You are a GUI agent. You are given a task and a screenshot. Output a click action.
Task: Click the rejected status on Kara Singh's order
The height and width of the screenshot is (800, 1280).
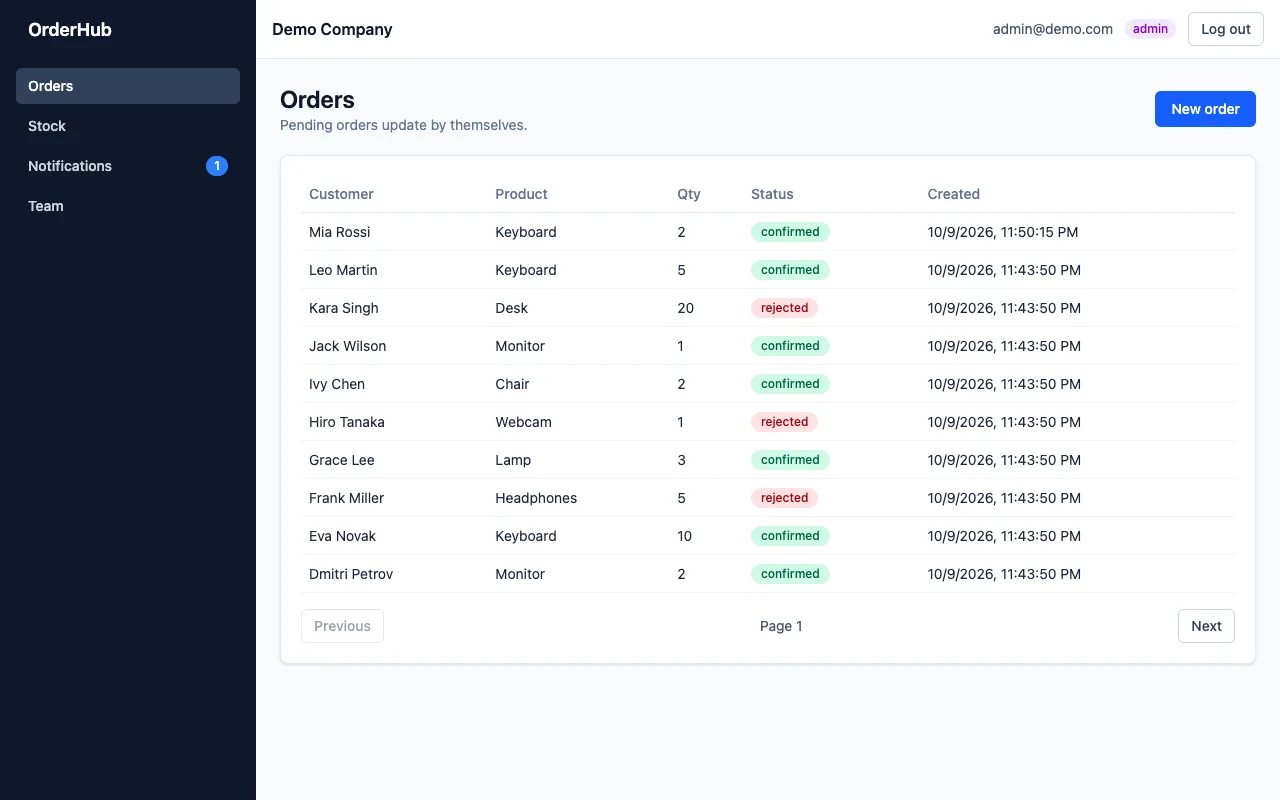[x=784, y=308]
